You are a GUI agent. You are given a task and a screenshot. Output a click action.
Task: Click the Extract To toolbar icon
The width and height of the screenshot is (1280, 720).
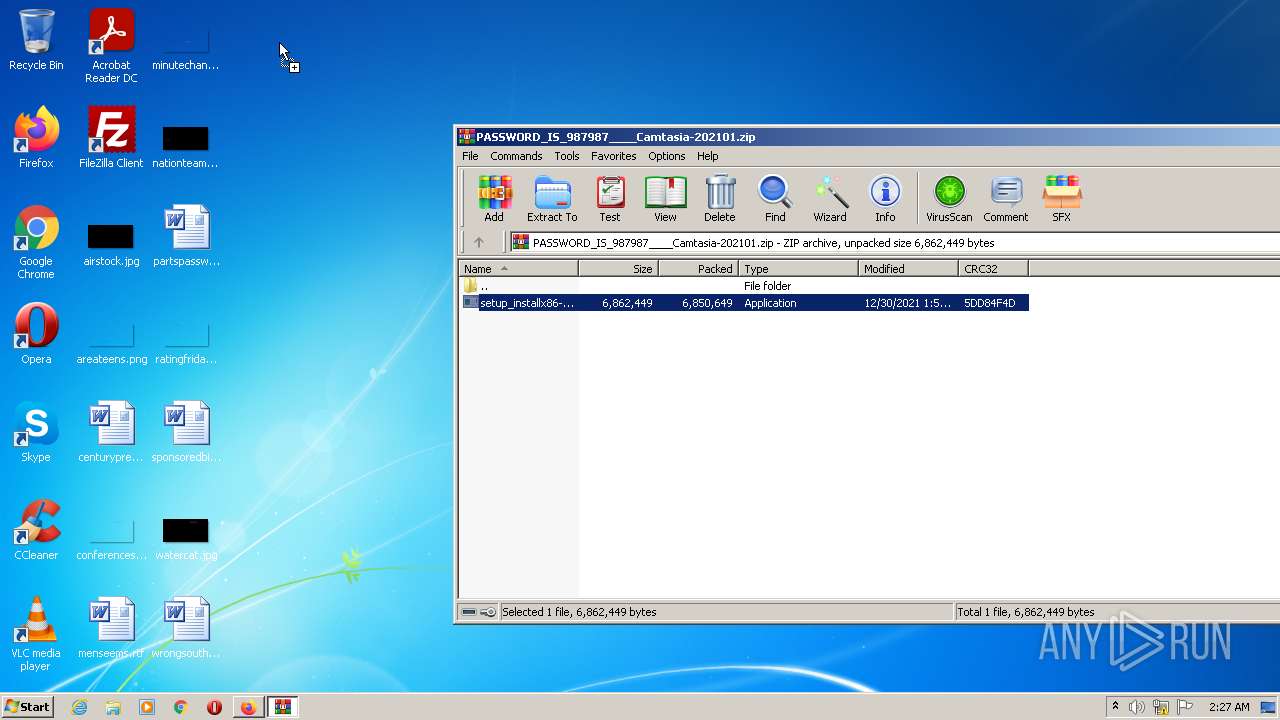tap(552, 199)
